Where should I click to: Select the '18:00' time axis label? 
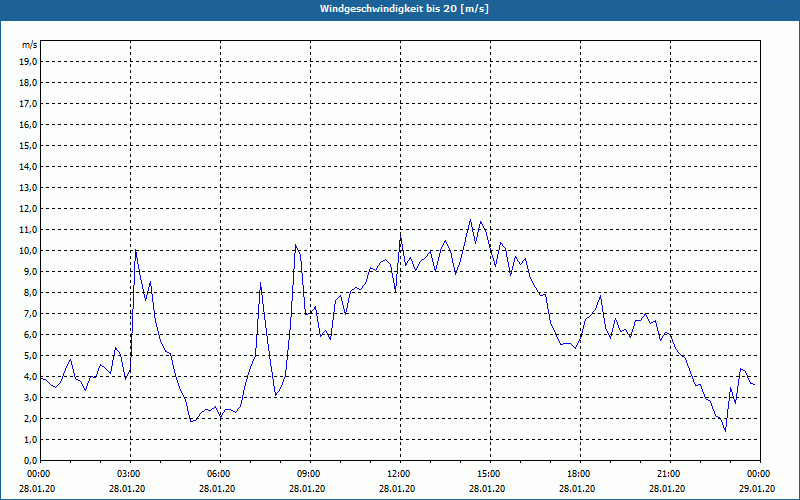580,474
